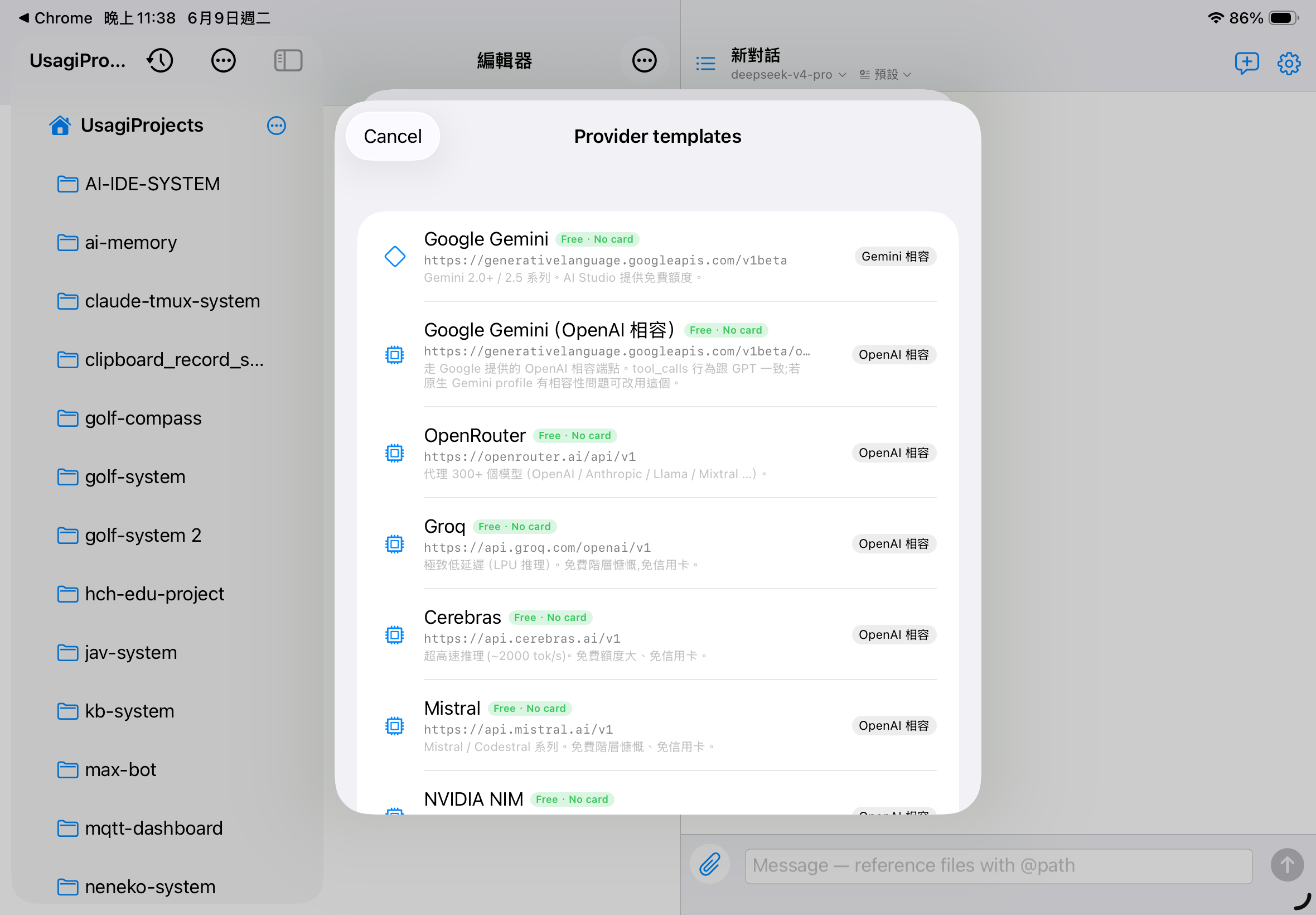Select the NVIDIA NIM provider template

click(x=657, y=793)
